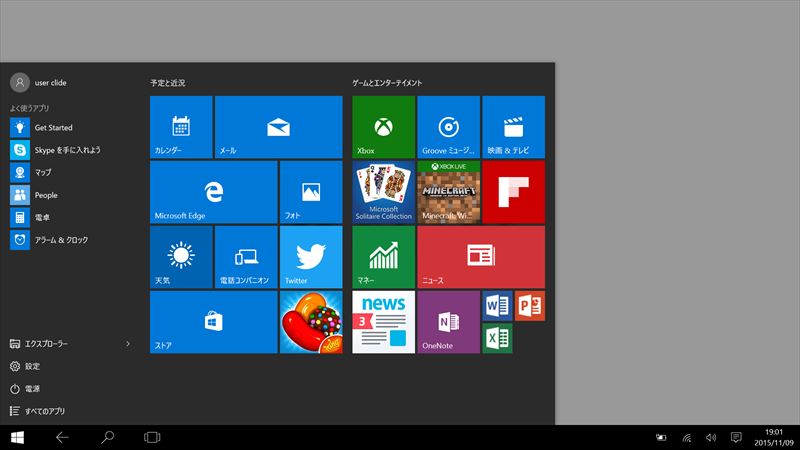Screen dimensions: 800x450
Task: Open the Weather tile
Action: (181, 257)
